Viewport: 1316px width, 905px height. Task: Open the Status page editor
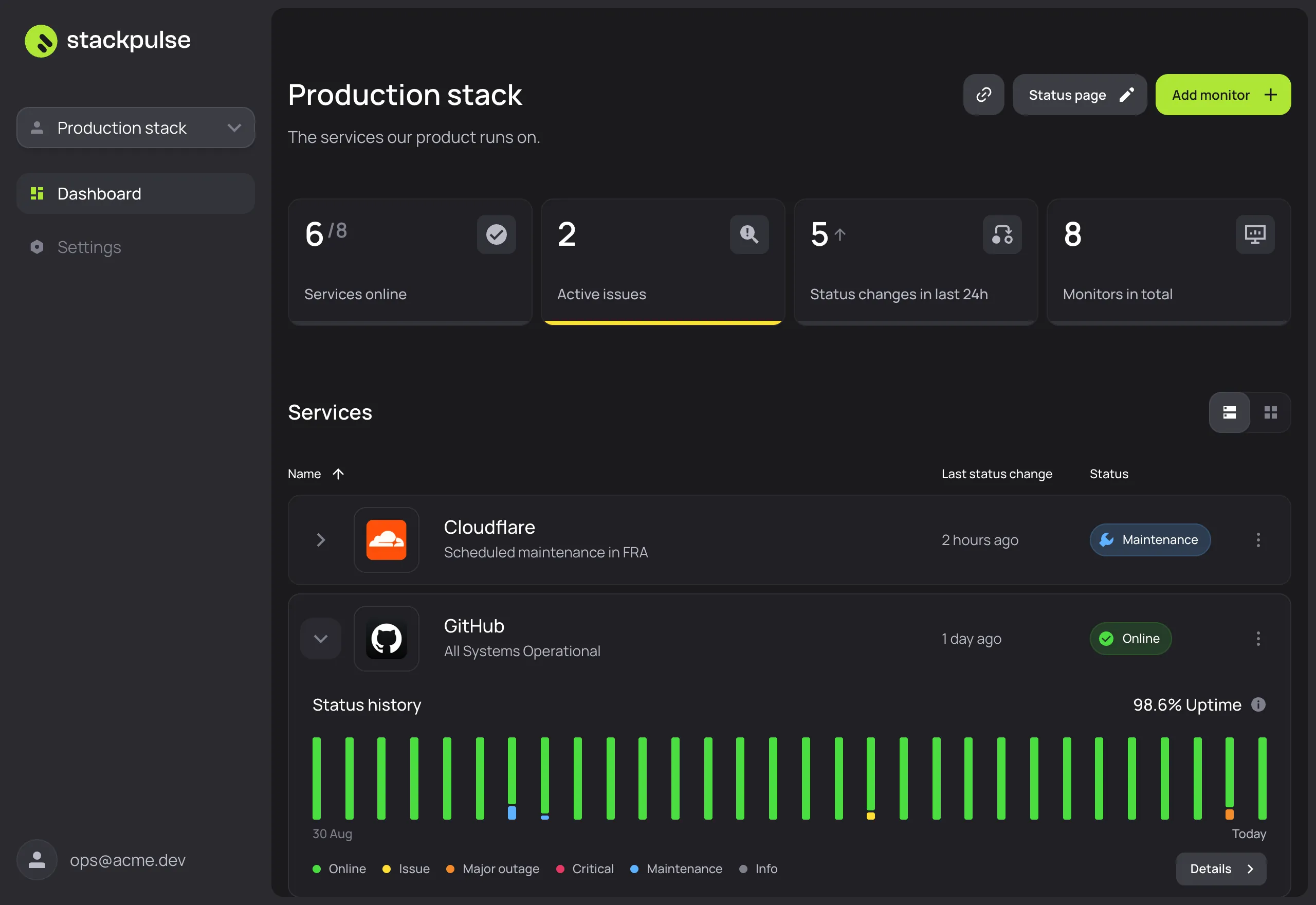pos(1079,95)
